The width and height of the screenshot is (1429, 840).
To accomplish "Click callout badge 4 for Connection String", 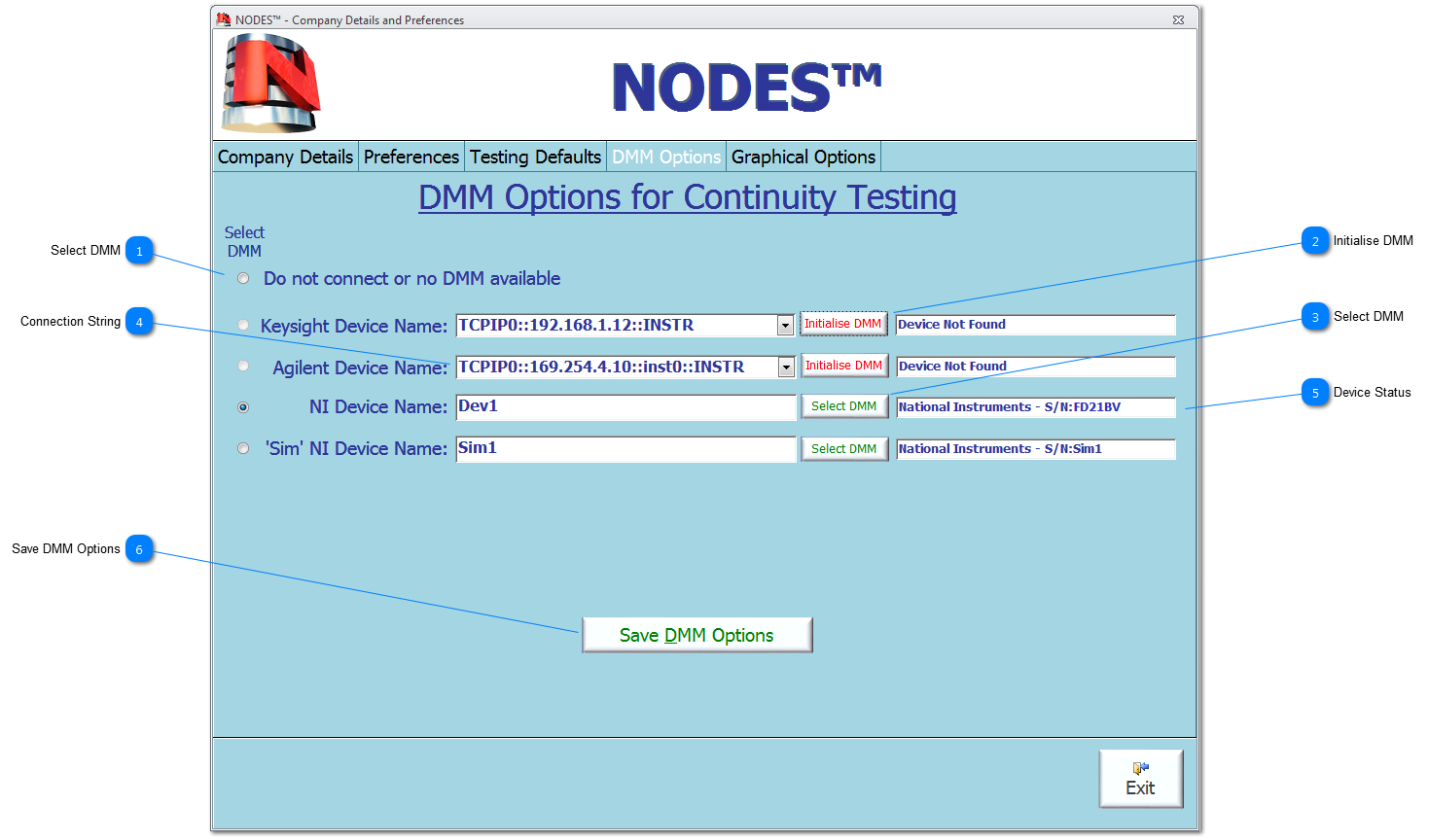I will pos(139,321).
